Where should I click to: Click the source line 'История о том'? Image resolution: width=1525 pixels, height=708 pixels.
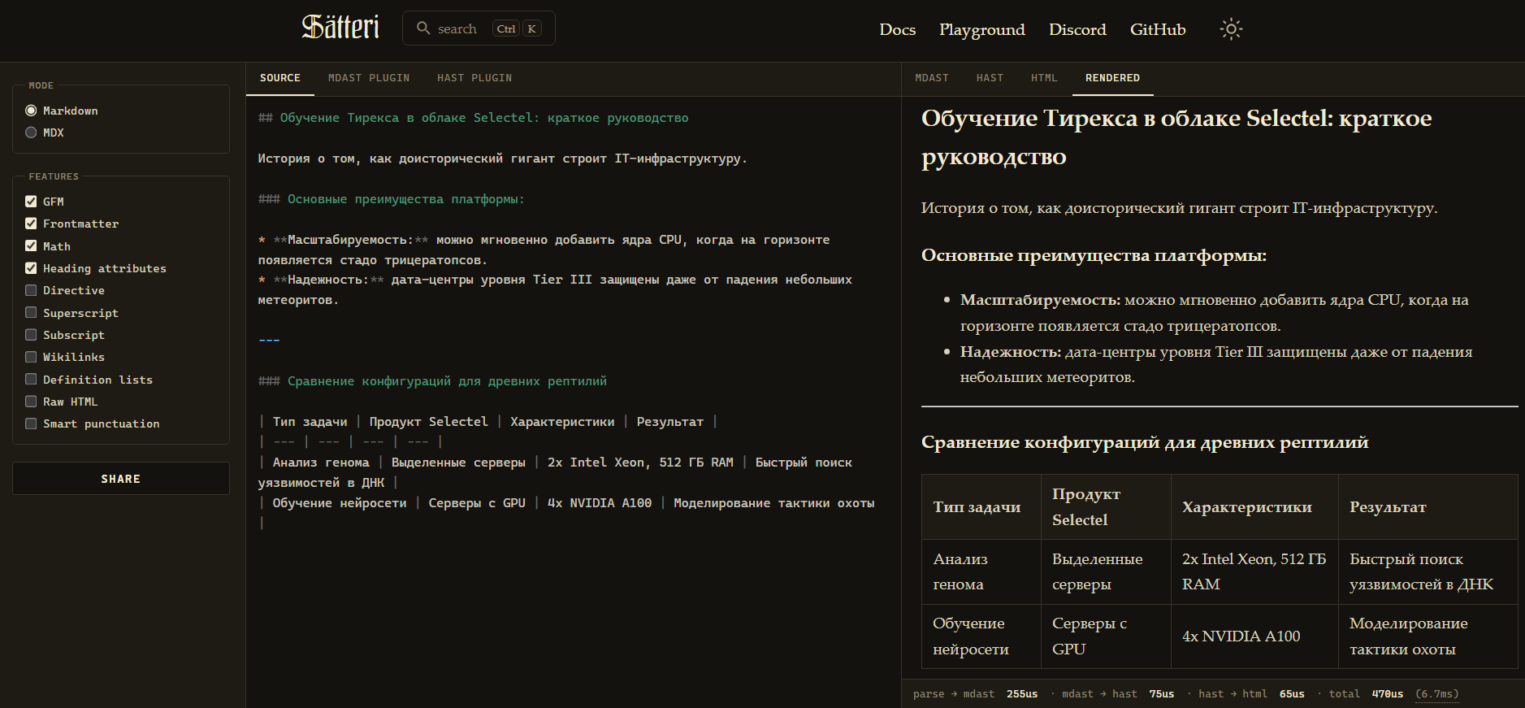coord(502,158)
